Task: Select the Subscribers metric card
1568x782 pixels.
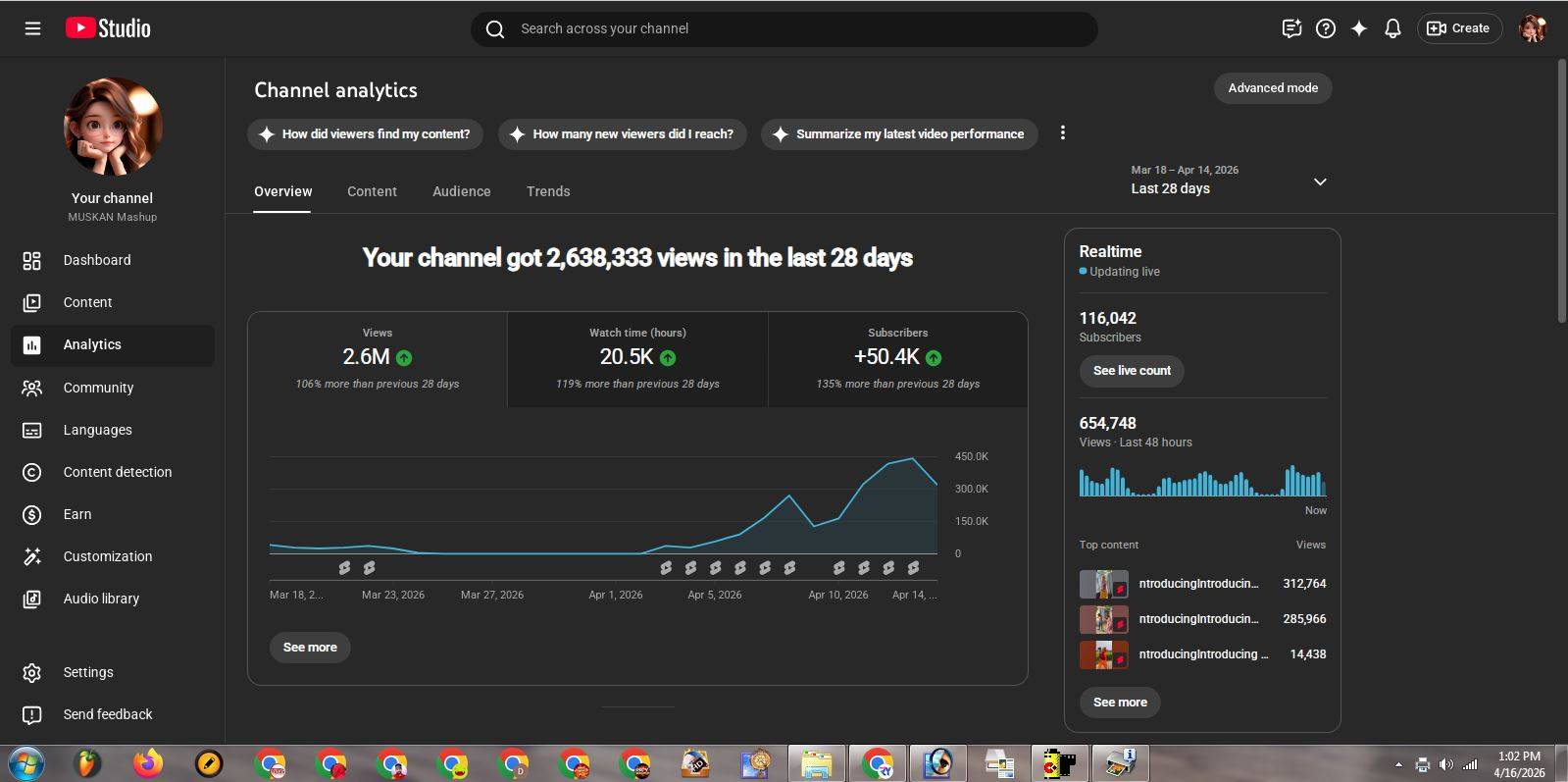Action: (897, 358)
